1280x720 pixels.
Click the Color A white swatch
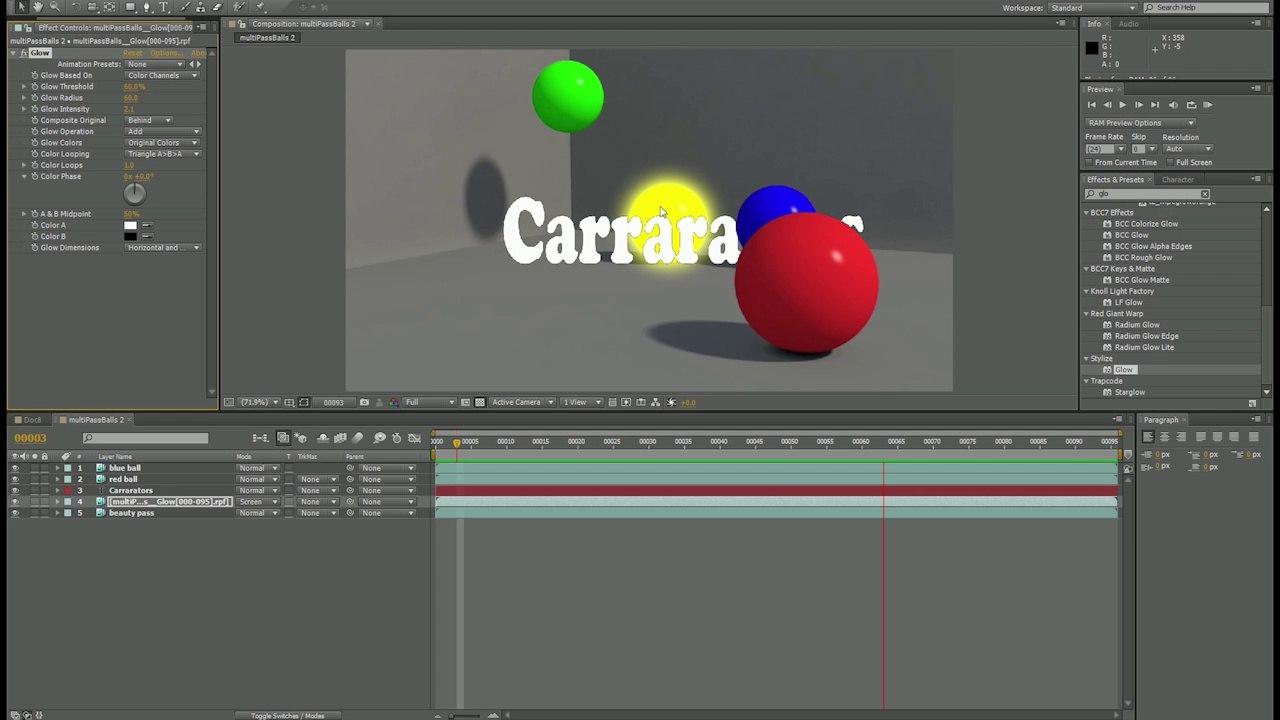click(x=130, y=226)
